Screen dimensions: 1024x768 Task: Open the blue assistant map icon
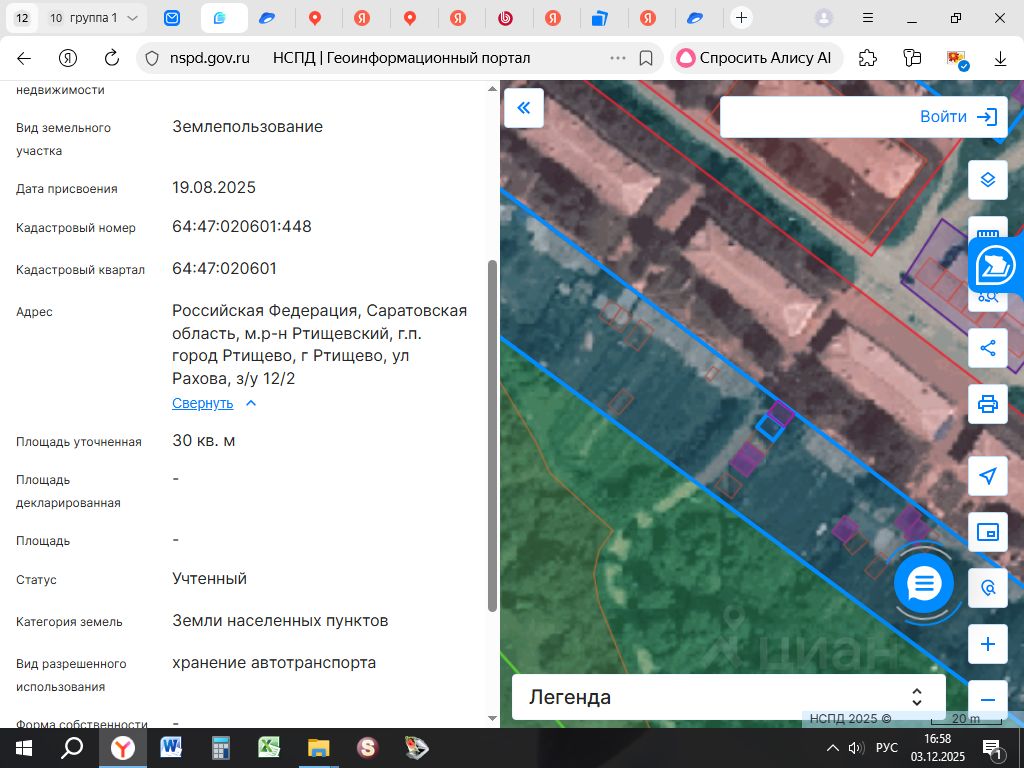[995, 266]
